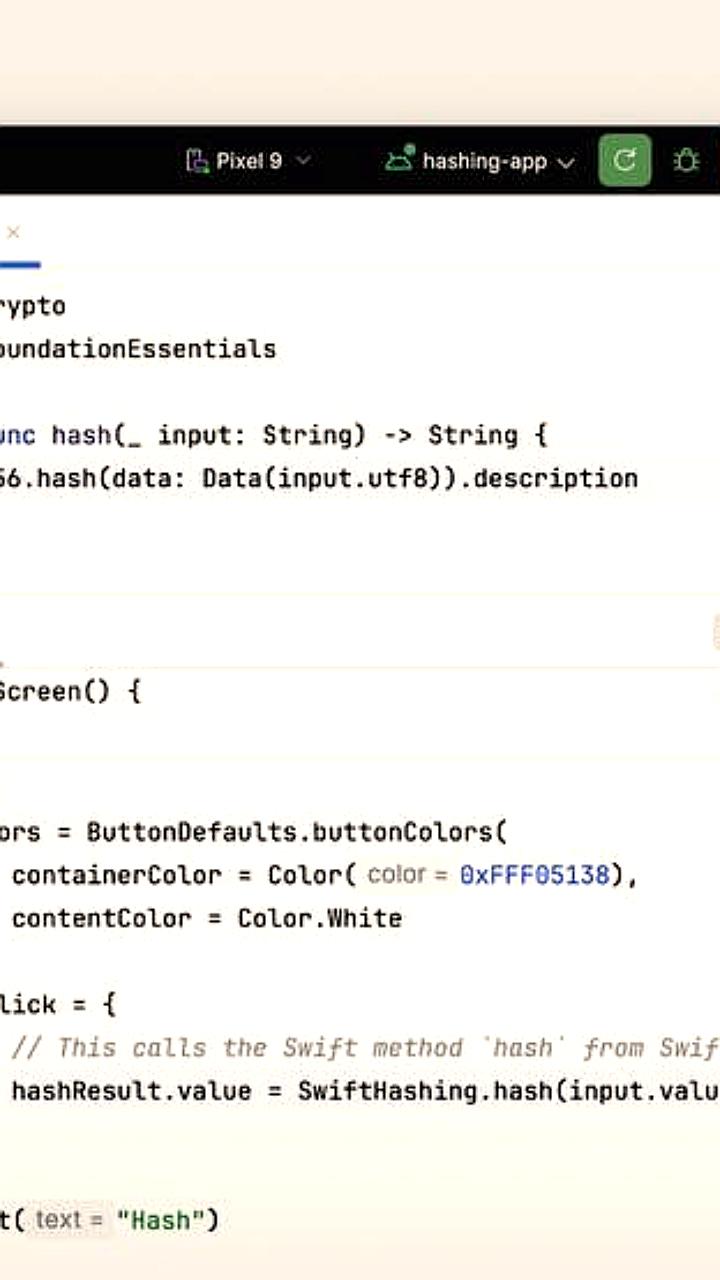Start debugging with the bug icon
Viewport: 720px width, 1280px height.
[x=686, y=160]
